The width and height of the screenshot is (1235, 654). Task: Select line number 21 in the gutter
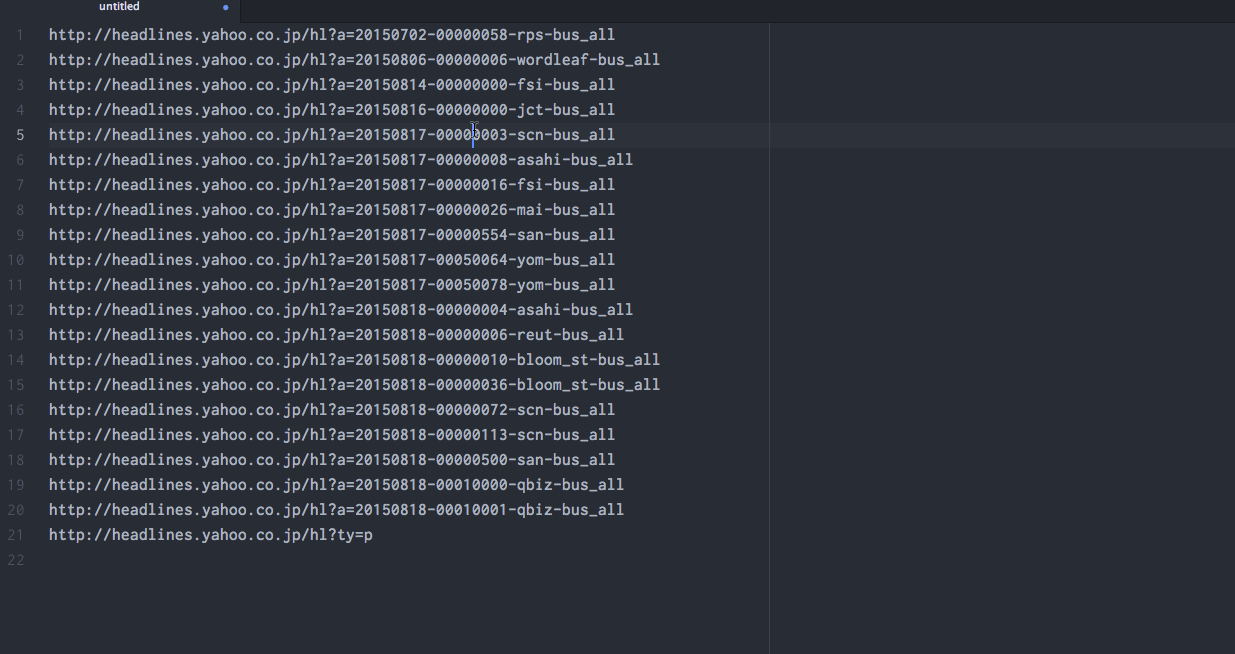[16, 535]
